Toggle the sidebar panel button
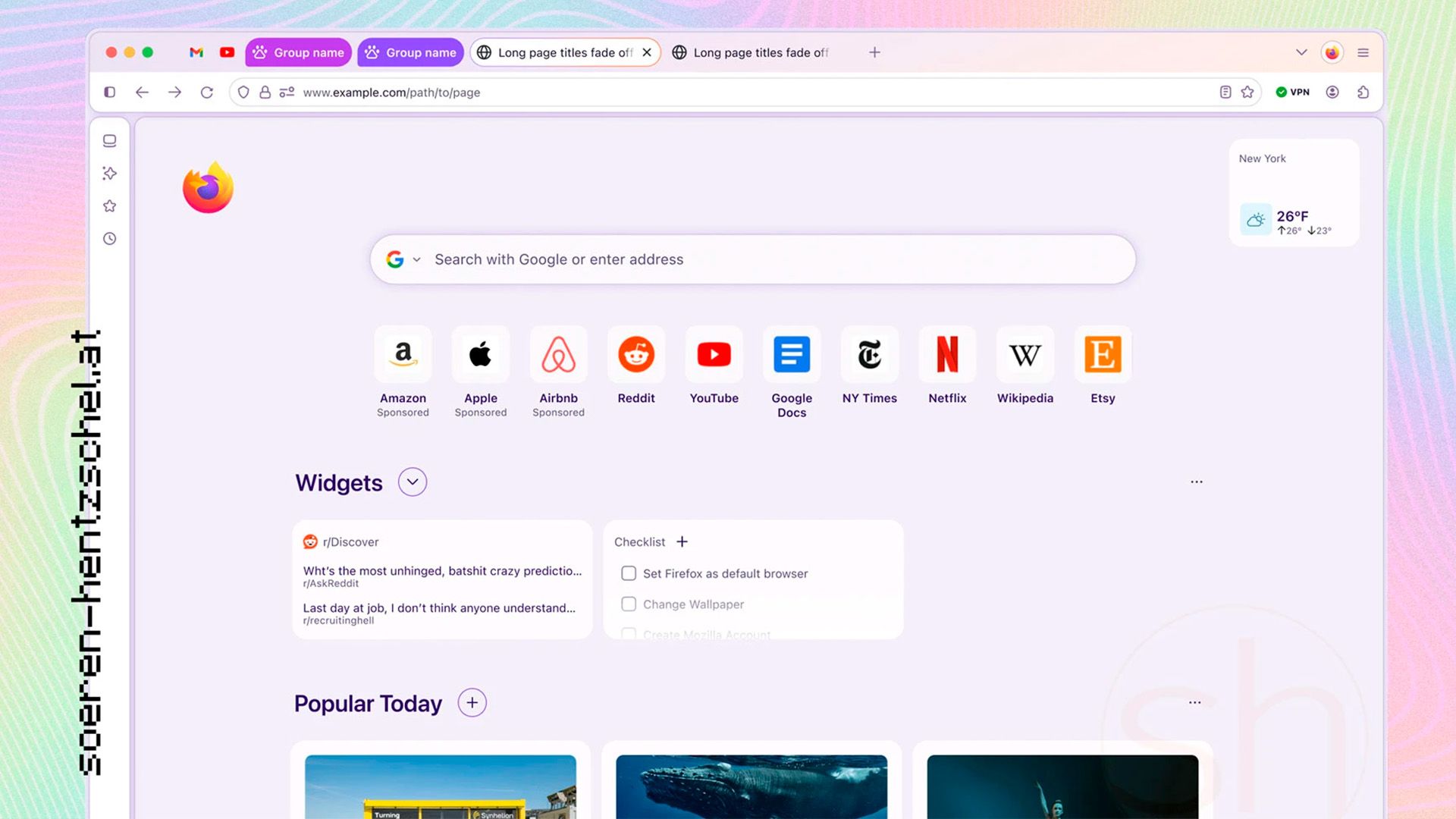Image resolution: width=1456 pixels, height=819 pixels. tap(110, 93)
